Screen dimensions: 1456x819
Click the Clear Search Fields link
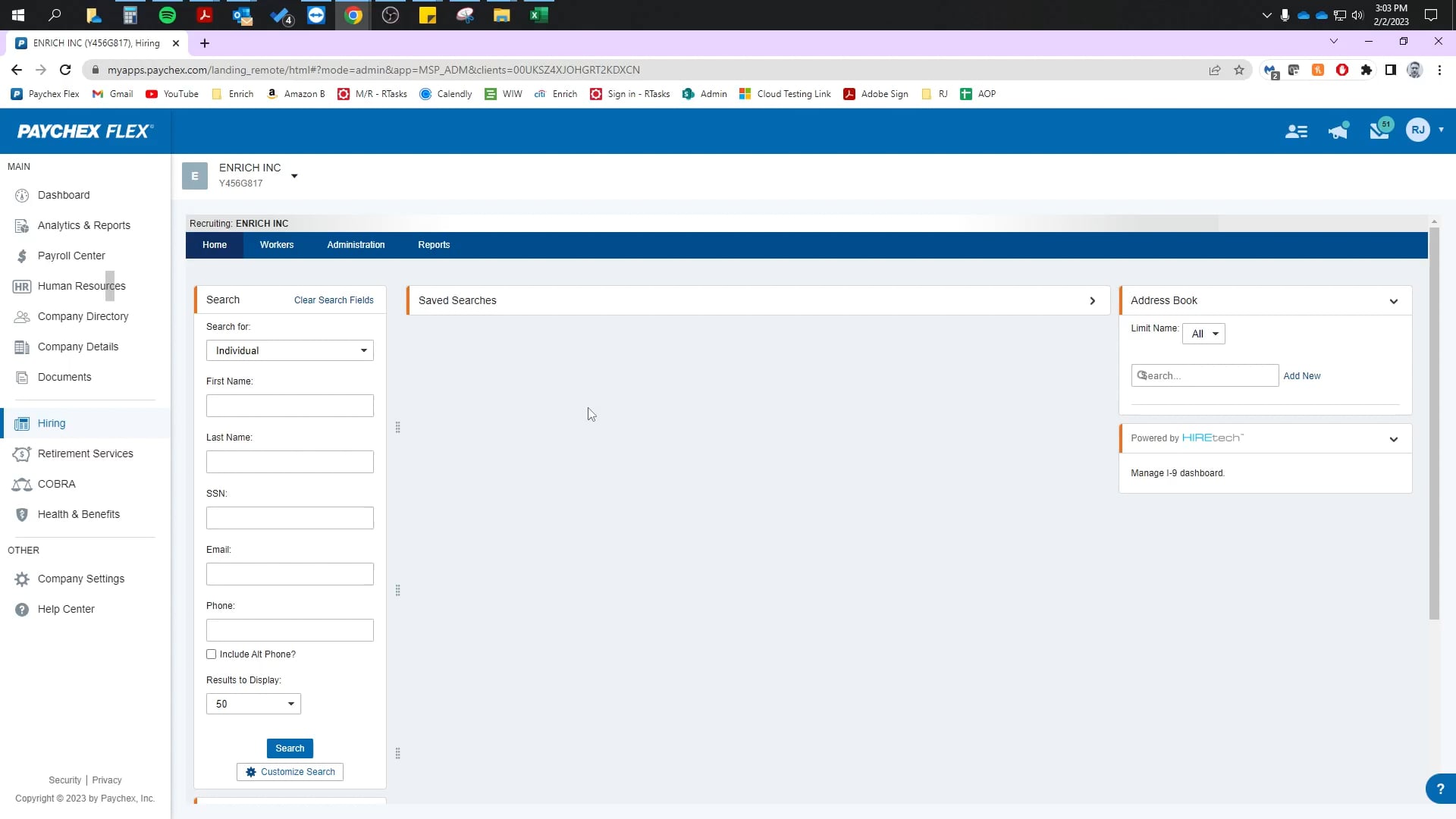click(334, 300)
